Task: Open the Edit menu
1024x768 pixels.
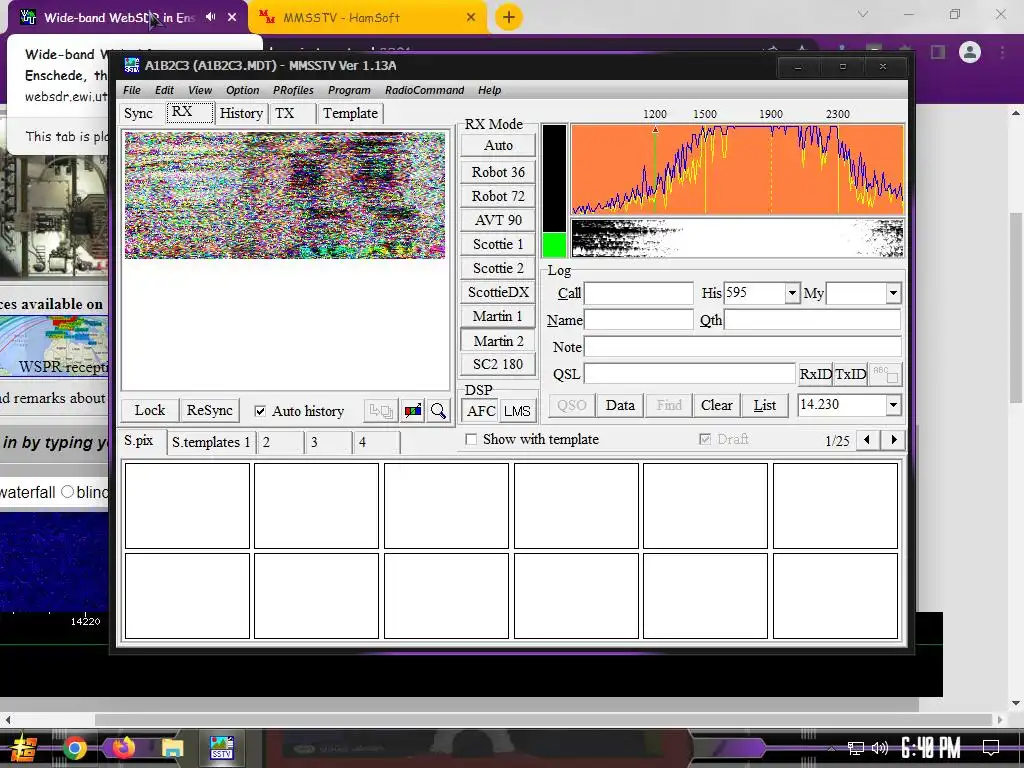Action: 164,90
